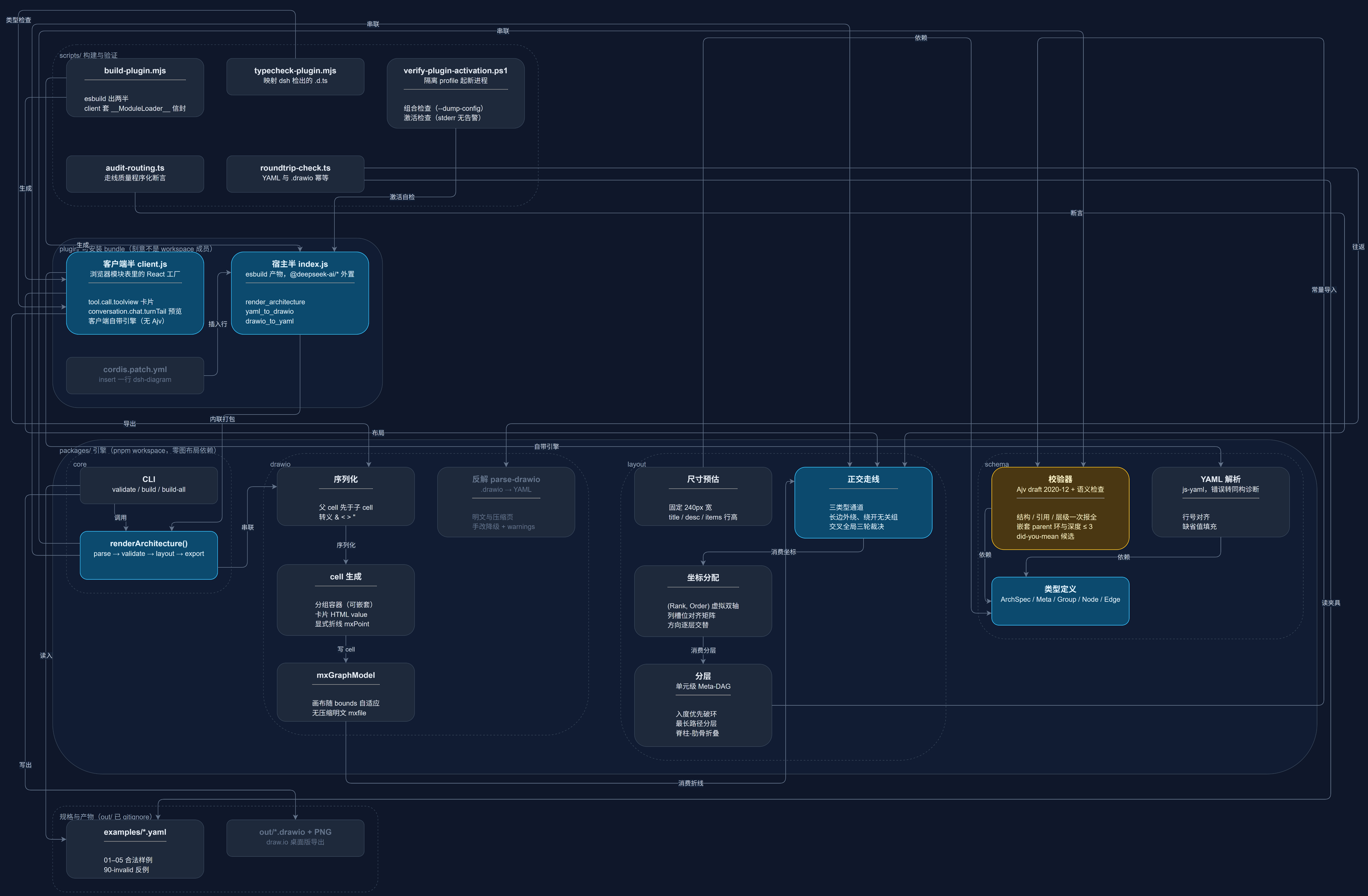Select the CLI validate/build node
The width and height of the screenshot is (1368, 896).
[x=149, y=485]
